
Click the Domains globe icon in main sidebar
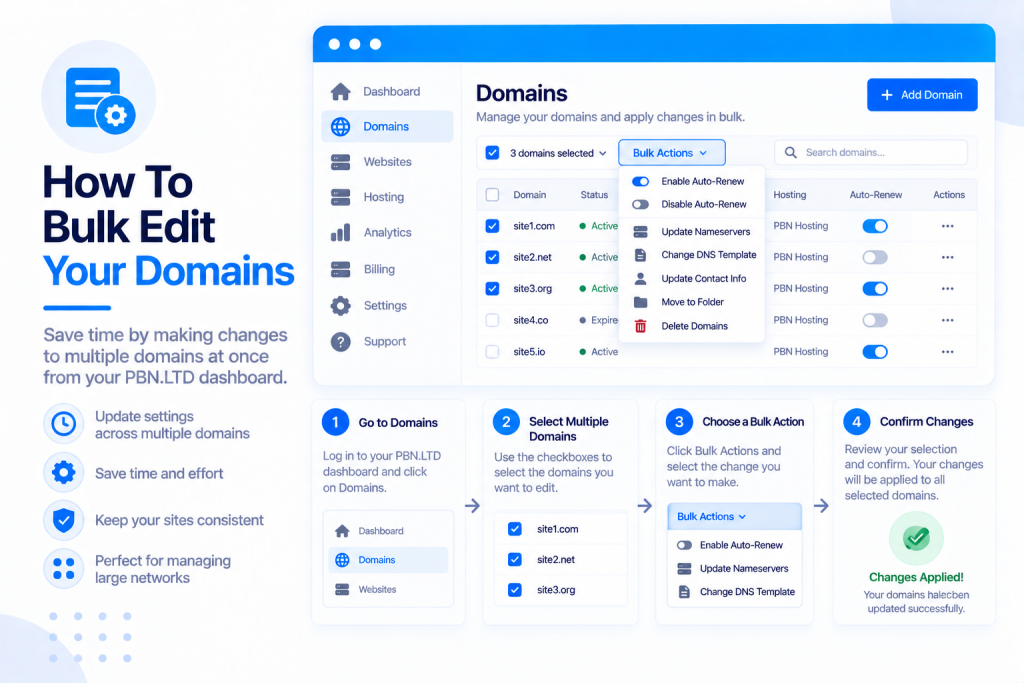[340, 127]
